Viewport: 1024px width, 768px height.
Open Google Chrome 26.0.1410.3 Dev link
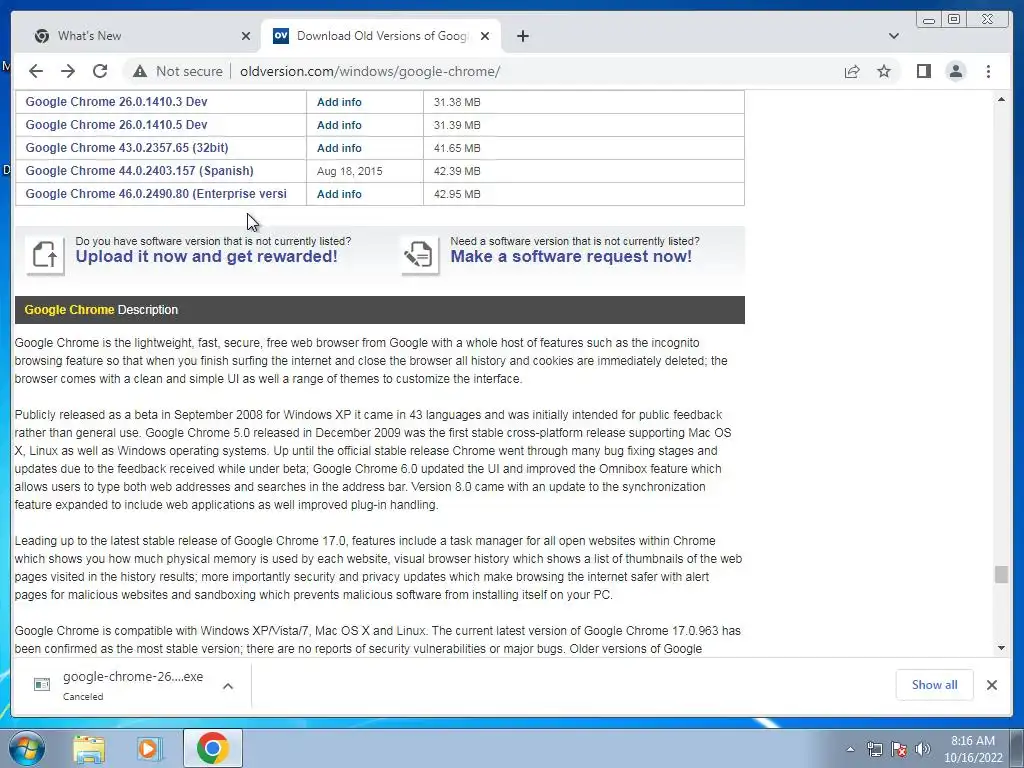(116, 102)
